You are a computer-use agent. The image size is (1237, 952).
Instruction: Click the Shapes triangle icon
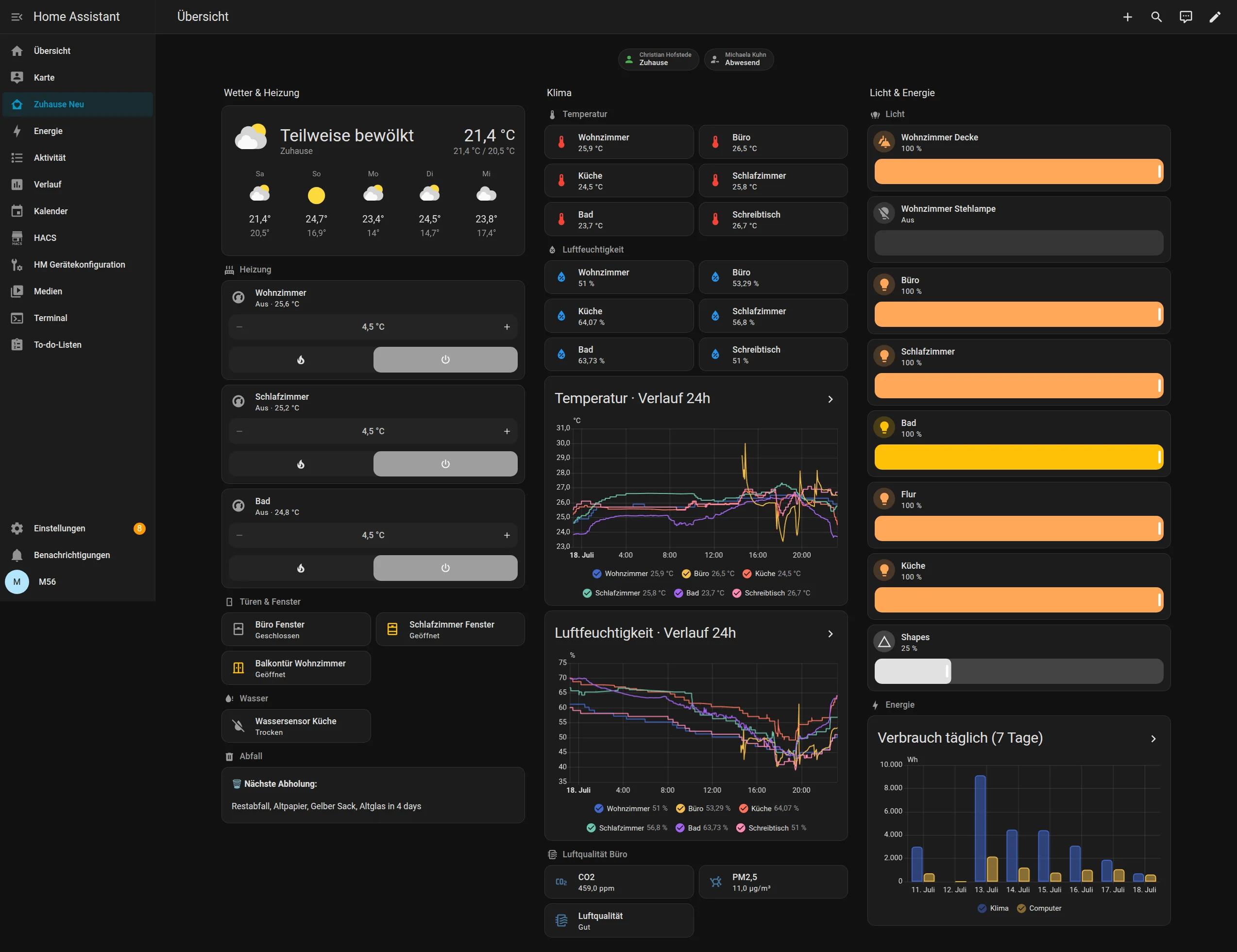(x=883, y=642)
